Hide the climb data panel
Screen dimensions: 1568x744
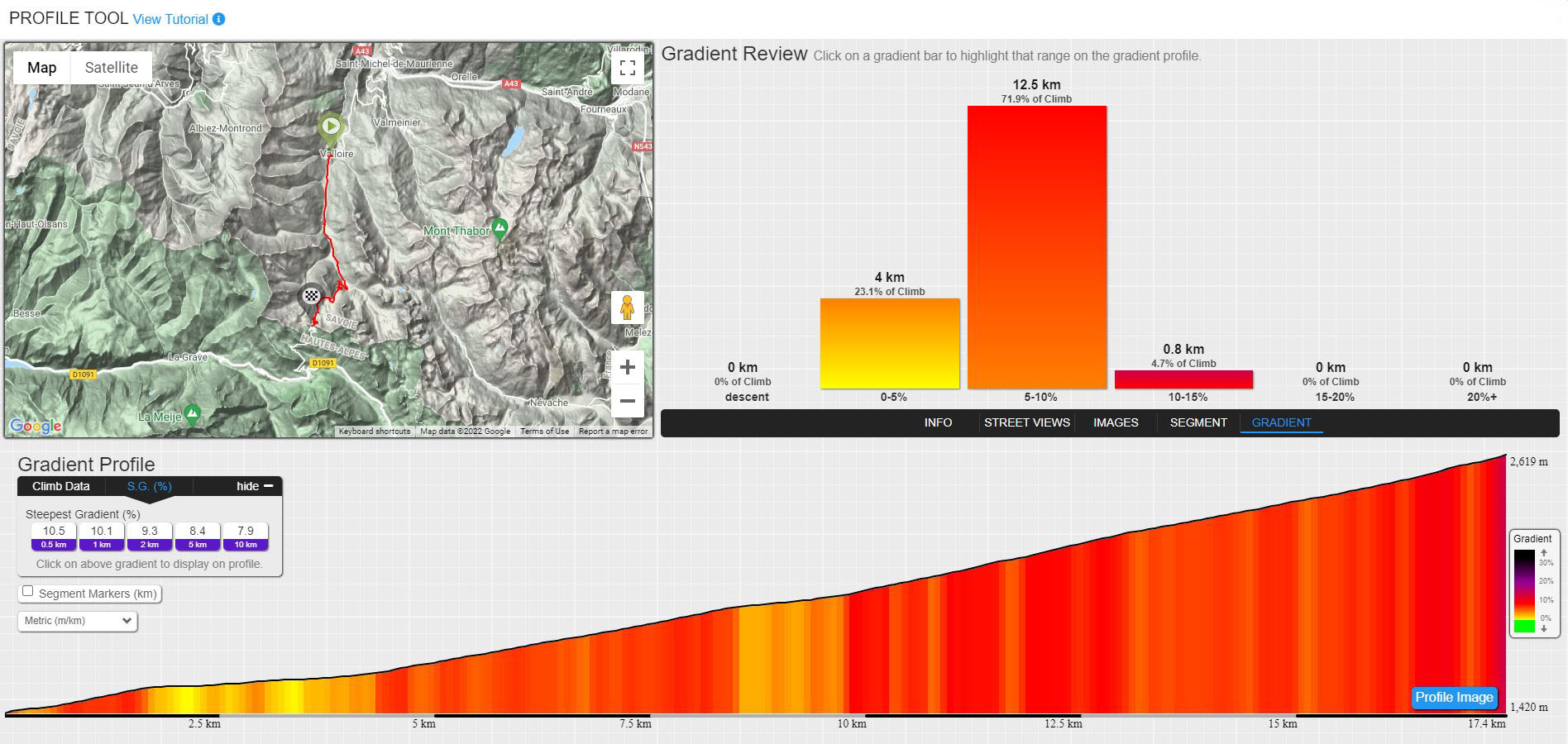pos(255,486)
